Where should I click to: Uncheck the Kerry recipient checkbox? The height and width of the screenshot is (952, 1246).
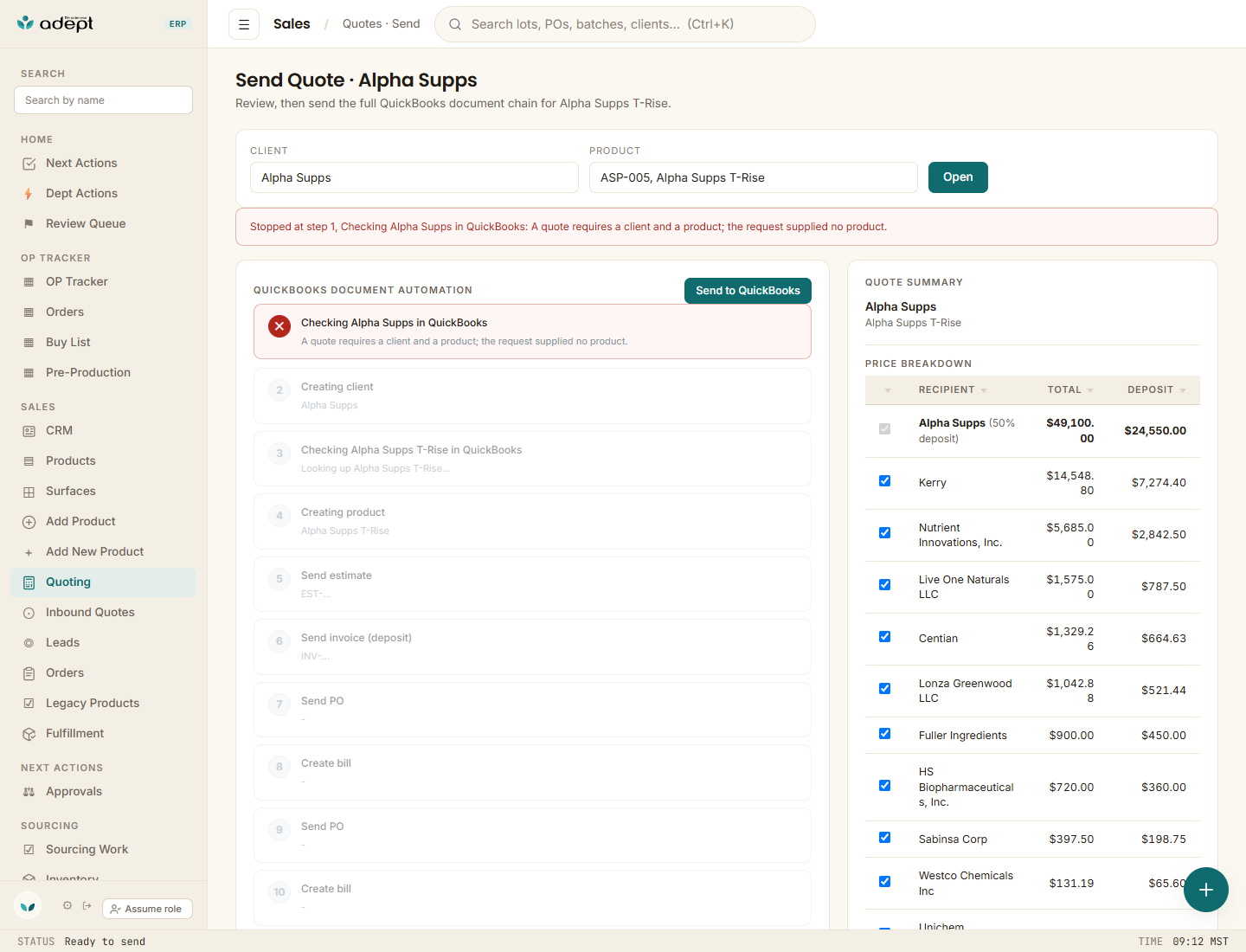tap(884, 481)
